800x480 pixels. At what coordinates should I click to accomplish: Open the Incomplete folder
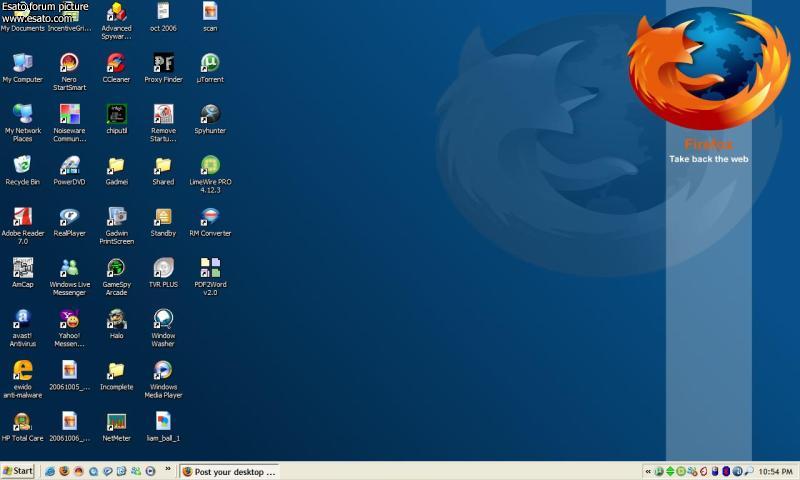(116, 375)
